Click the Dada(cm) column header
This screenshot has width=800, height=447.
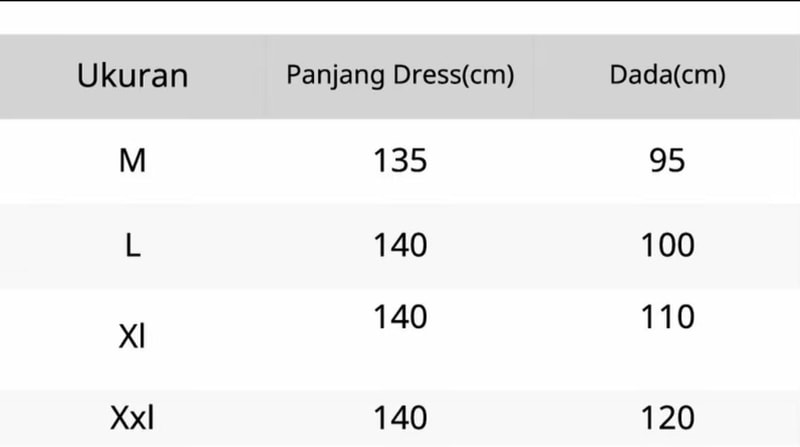[x=667, y=76]
